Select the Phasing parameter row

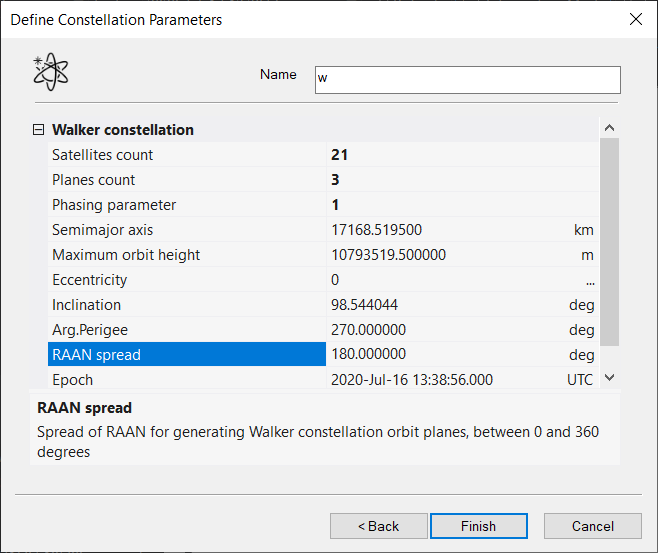click(114, 205)
